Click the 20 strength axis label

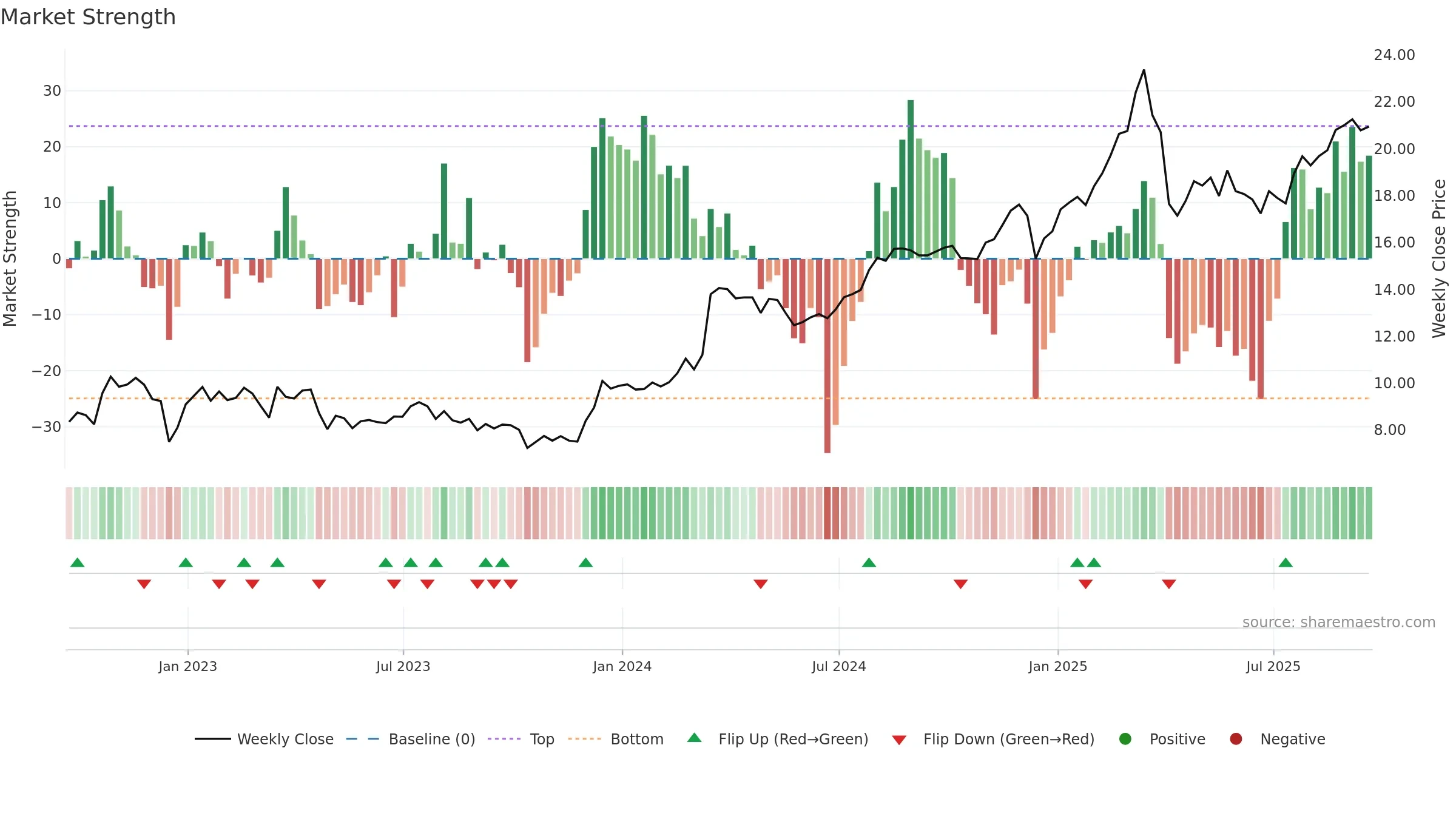(x=52, y=146)
